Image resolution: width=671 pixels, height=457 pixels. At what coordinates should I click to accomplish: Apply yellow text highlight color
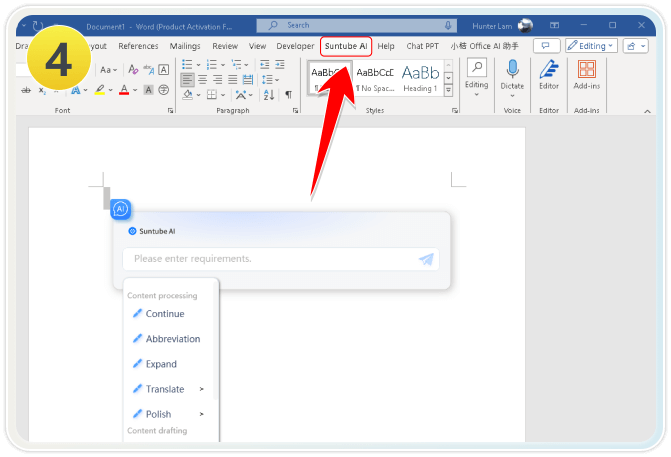point(100,90)
